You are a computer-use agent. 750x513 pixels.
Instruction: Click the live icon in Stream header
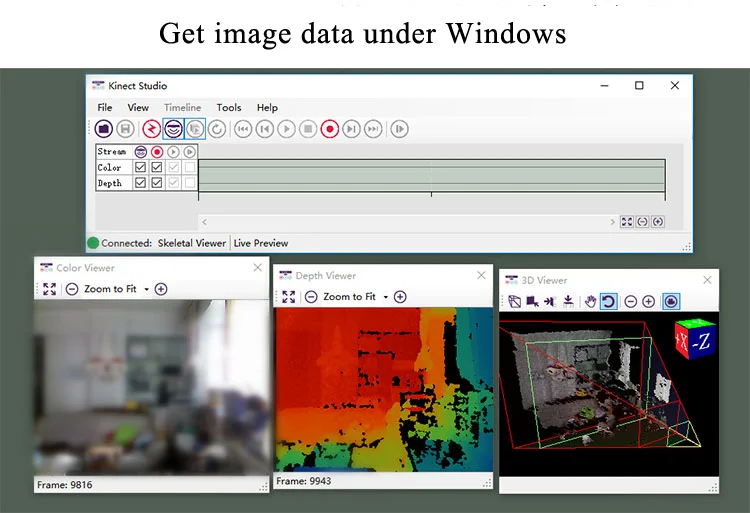[140, 152]
